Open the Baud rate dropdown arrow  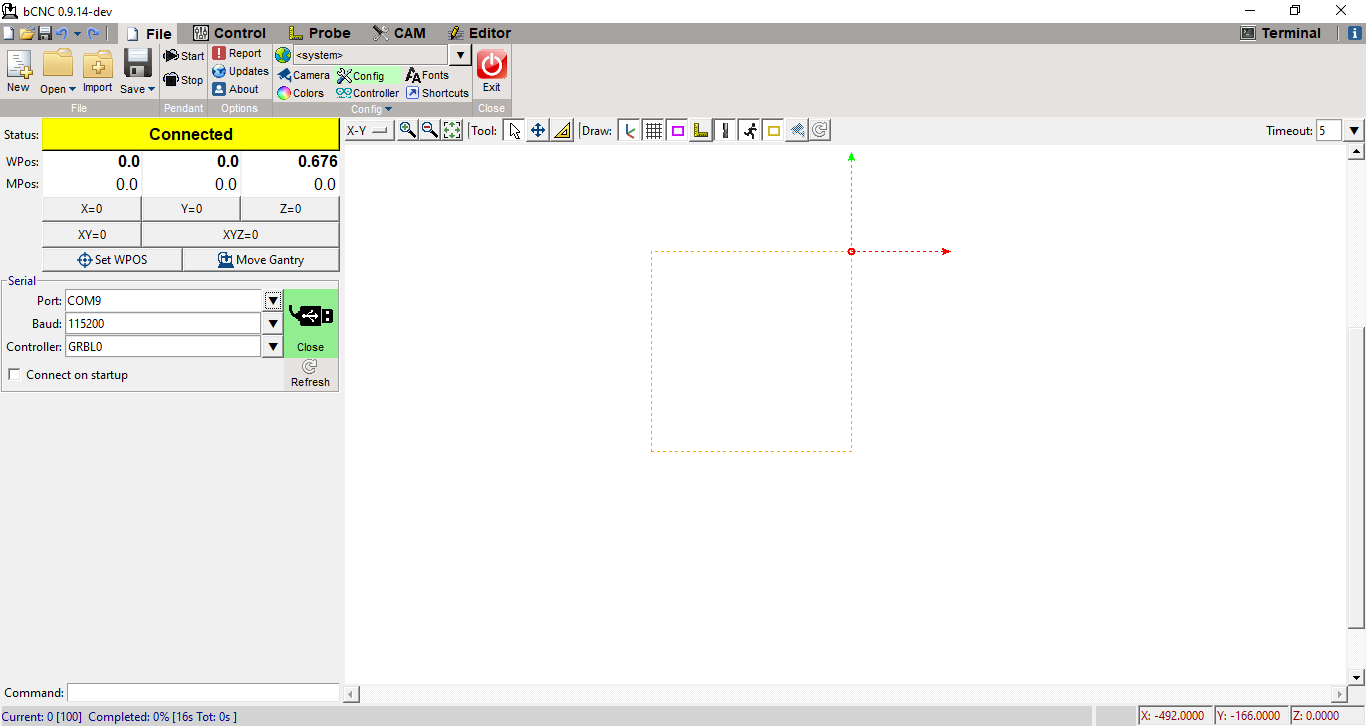(272, 323)
